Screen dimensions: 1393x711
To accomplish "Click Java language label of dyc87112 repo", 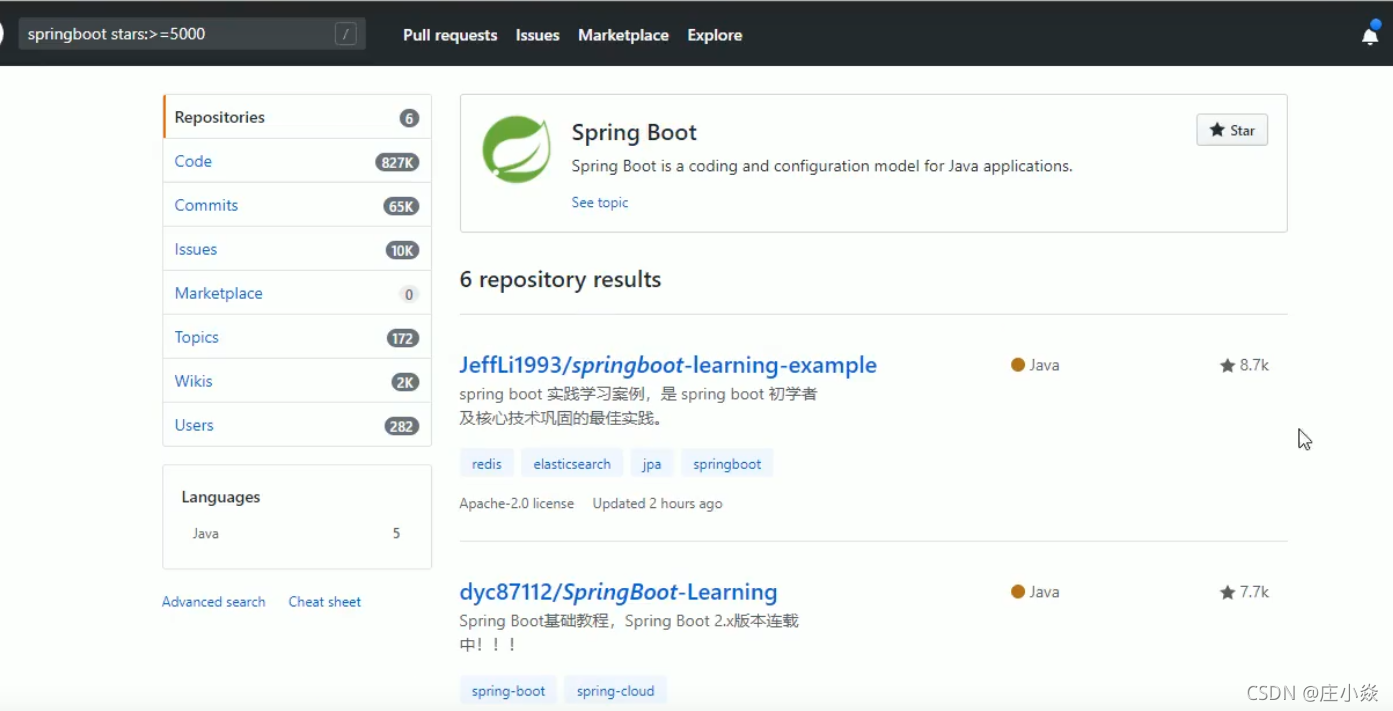I will point(1035,592).
